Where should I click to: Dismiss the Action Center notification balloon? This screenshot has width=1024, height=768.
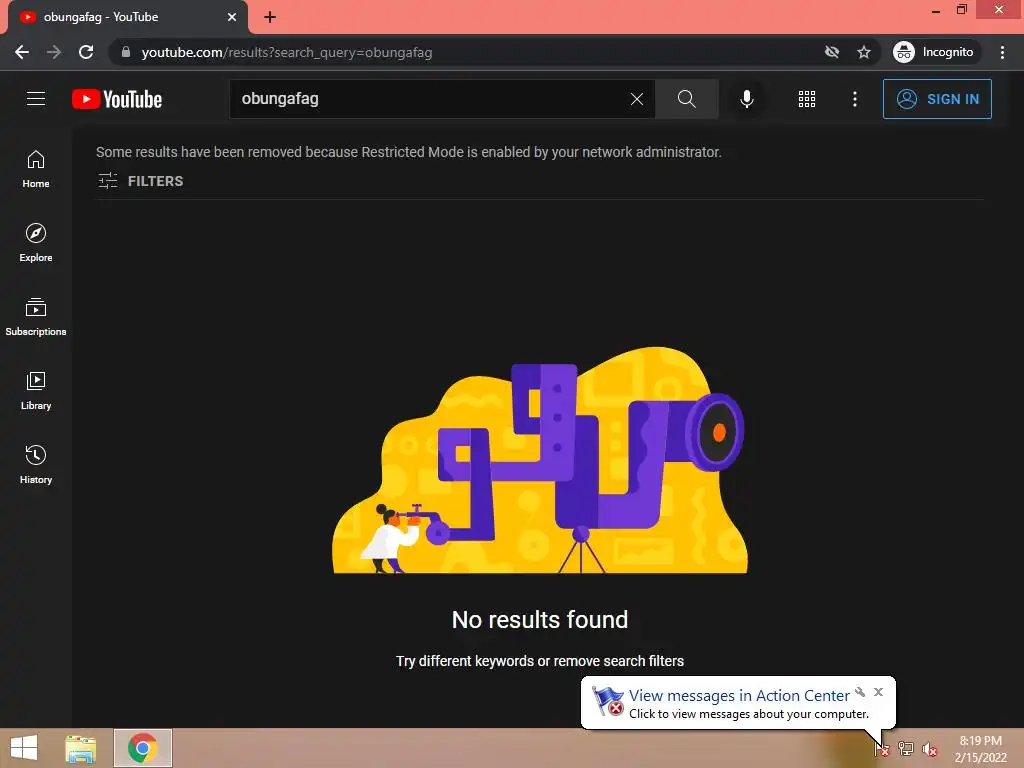[878, 692]
